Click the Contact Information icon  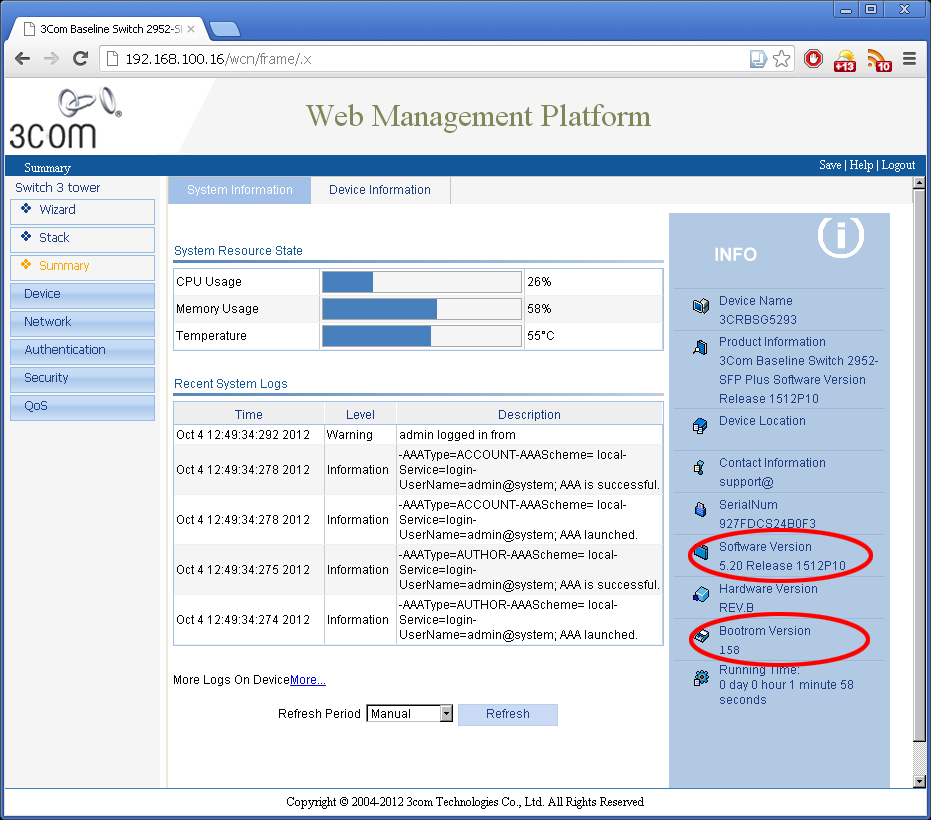699,468
